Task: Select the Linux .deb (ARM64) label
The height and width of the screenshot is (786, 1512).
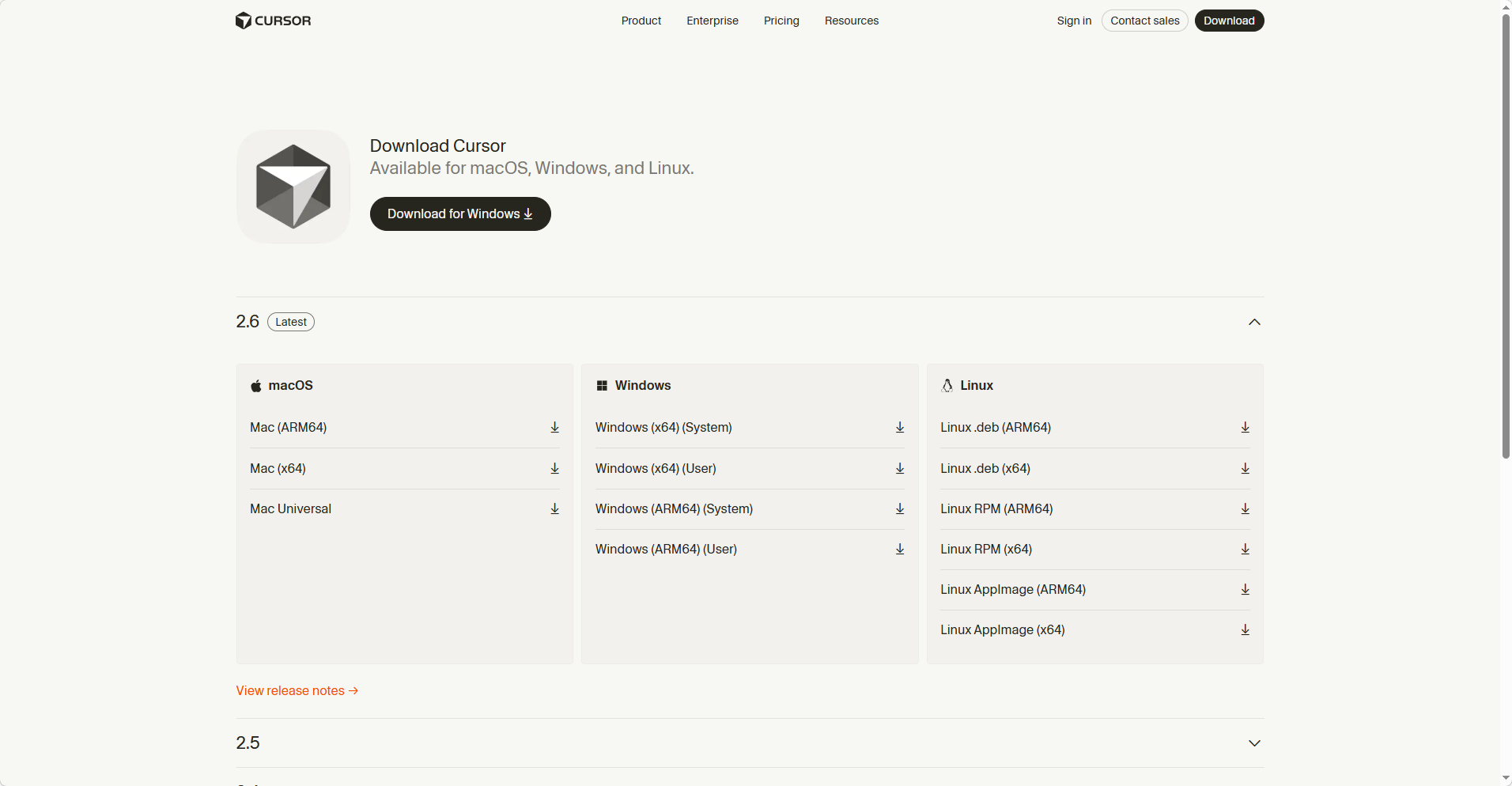Action: point(996,428)
